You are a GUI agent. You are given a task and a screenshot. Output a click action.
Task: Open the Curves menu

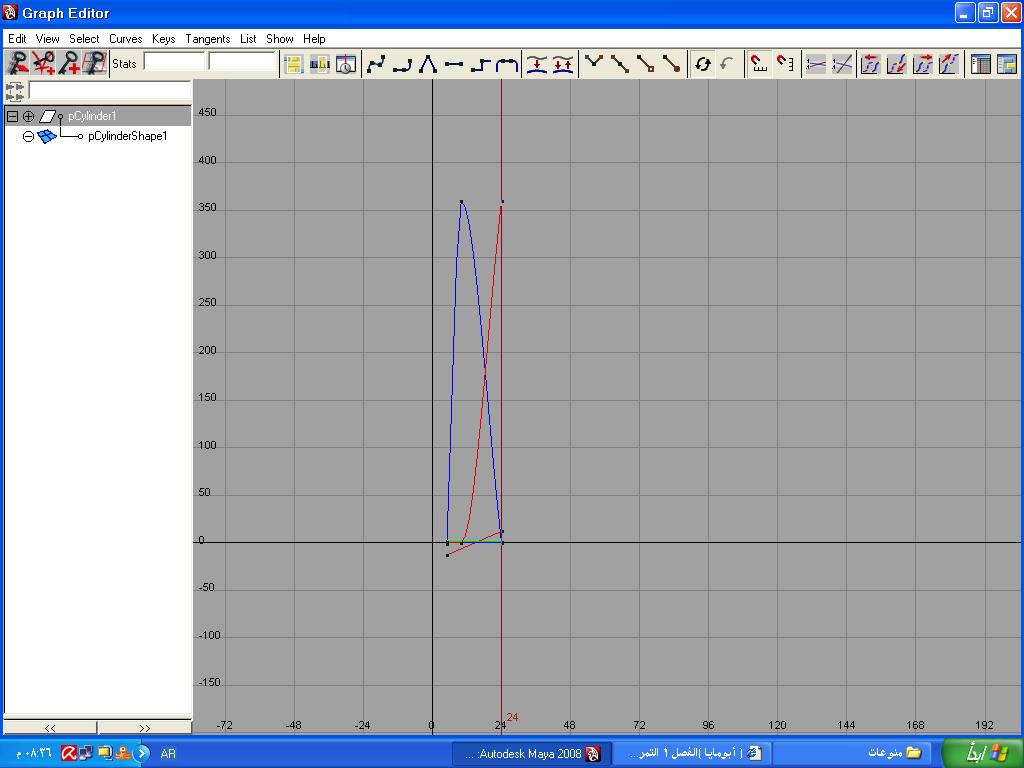tap(125, 39)
